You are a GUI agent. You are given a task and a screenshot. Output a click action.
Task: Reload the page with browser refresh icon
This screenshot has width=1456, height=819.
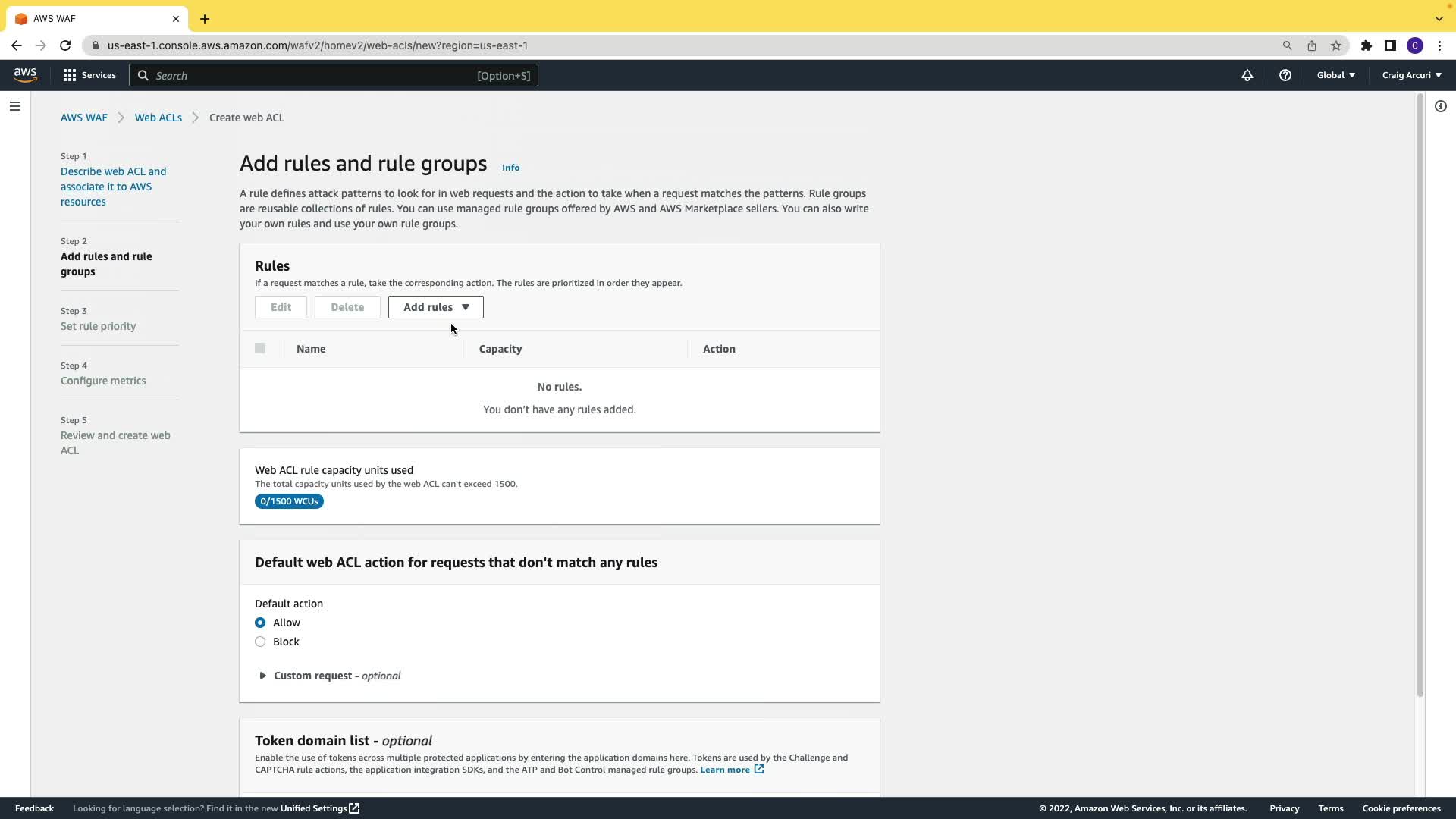[65, 45]
